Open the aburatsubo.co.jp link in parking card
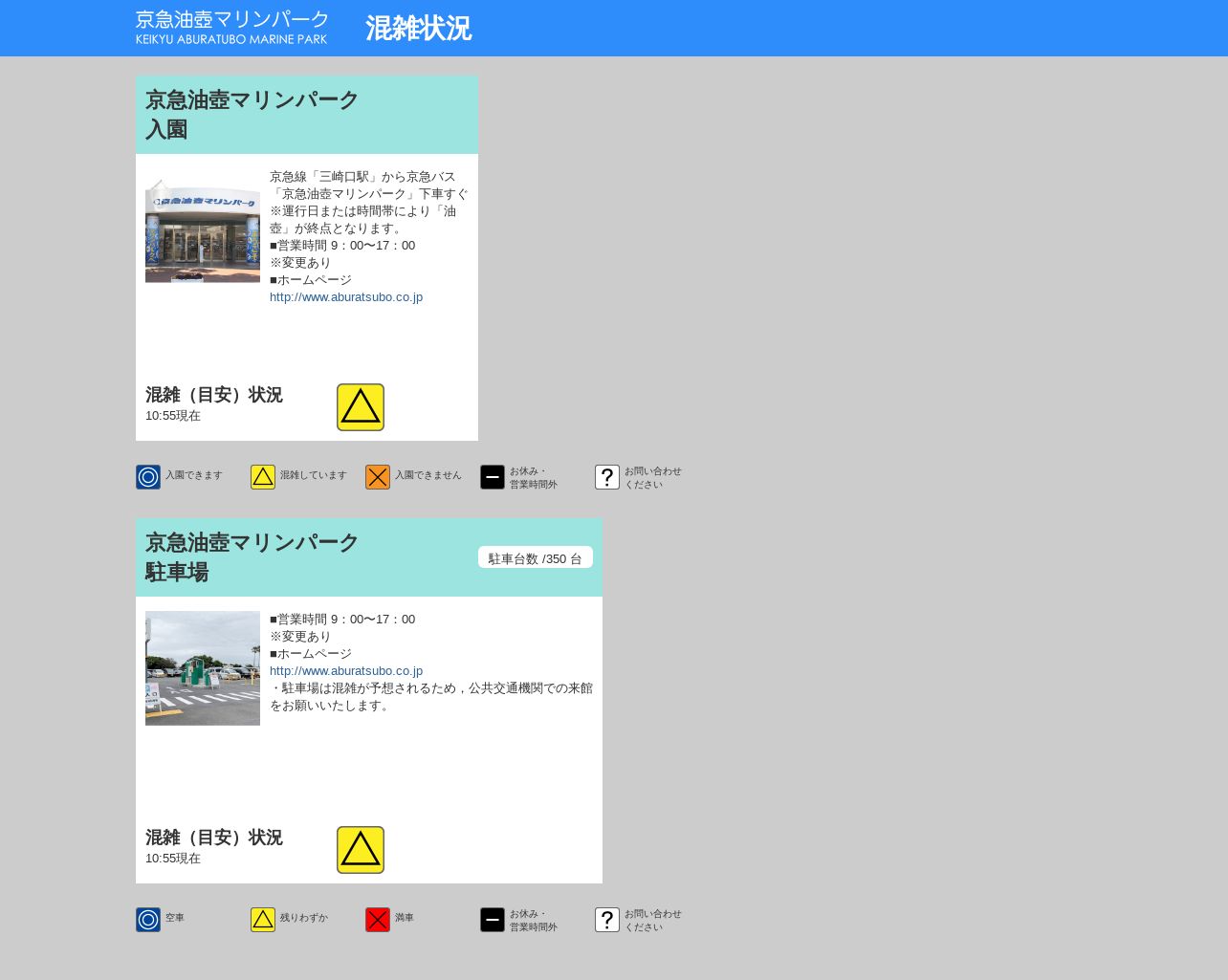This screenshot has height=980, width=1228. point(346,671)
